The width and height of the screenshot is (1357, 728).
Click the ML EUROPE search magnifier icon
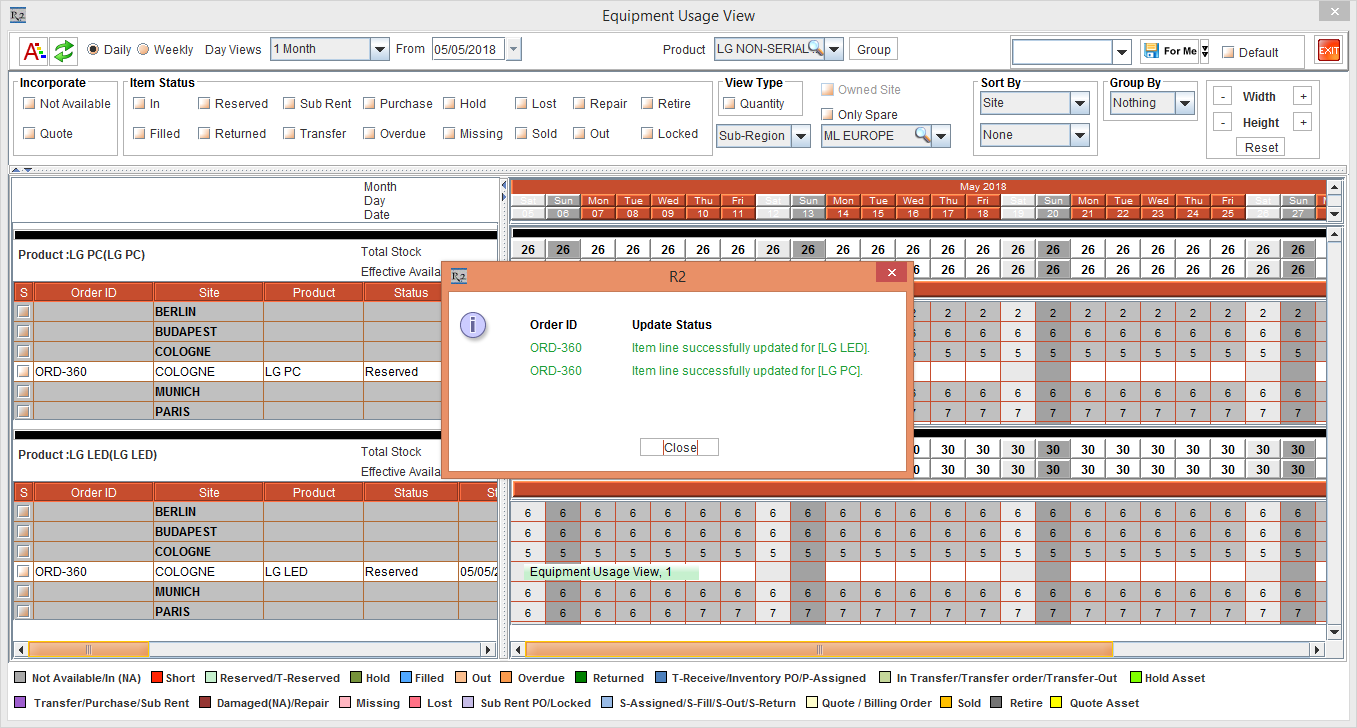tap(921, 135)
